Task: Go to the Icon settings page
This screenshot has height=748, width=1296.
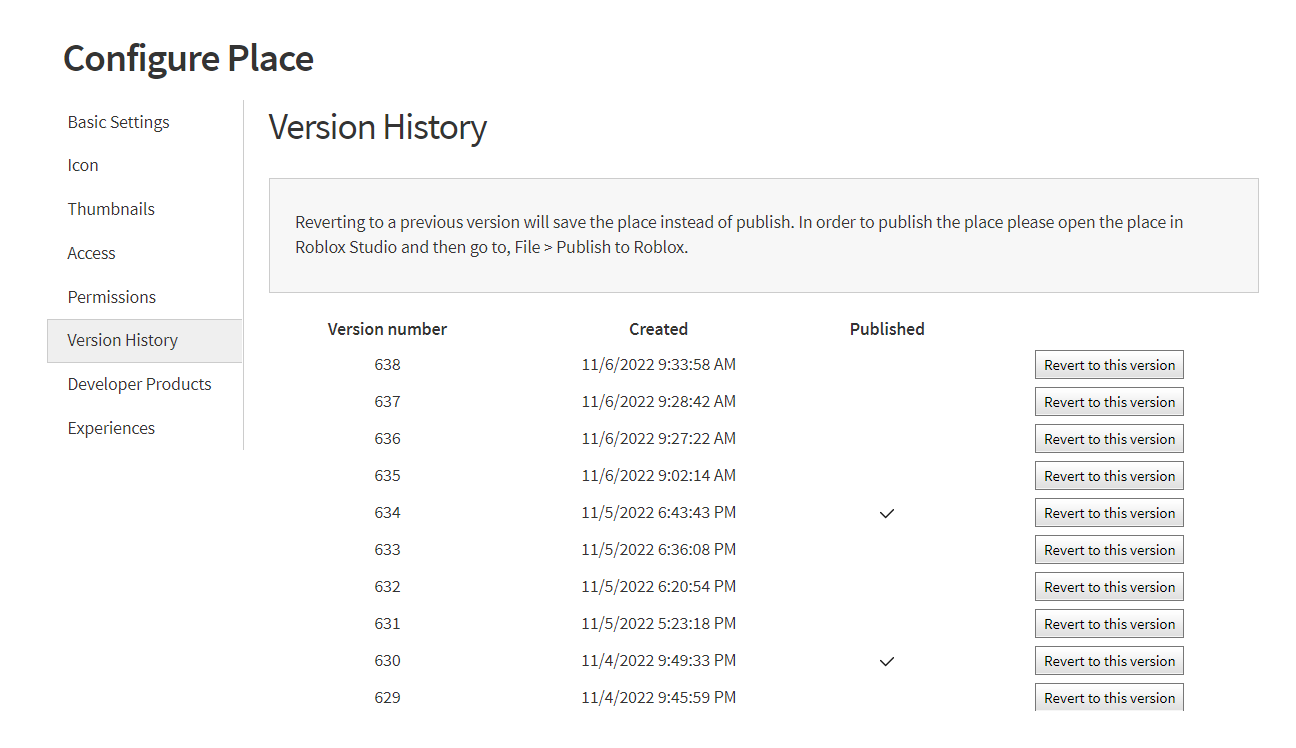Action: pyautogui.click(x=83, y=166)
